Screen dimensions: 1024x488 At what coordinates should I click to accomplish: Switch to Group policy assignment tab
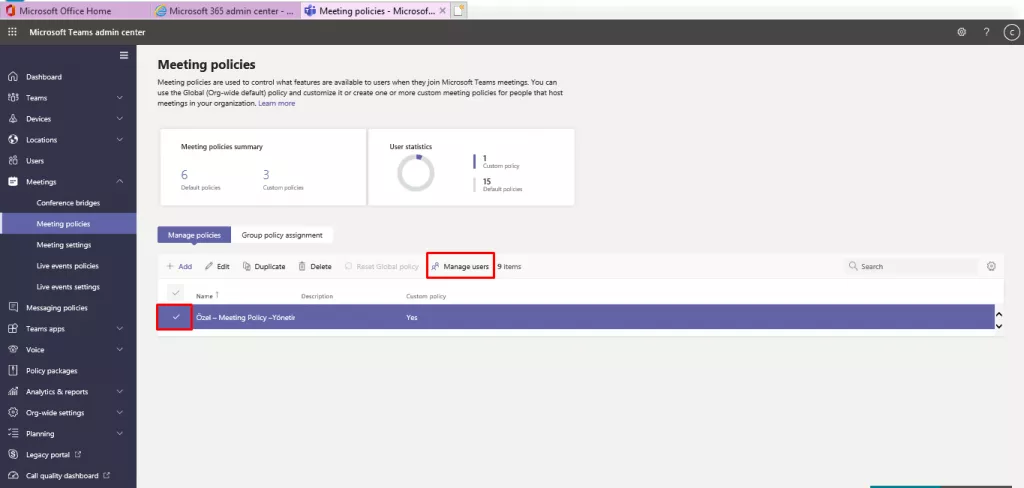(x=282, y=235)
